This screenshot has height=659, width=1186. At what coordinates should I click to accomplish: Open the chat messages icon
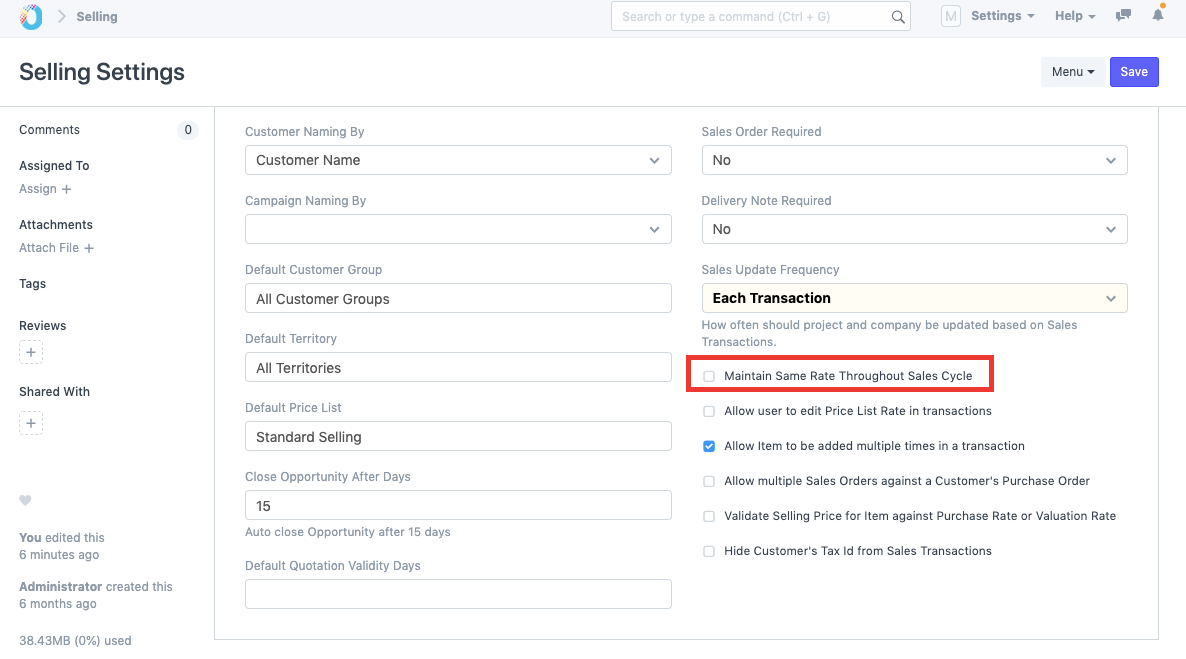1123,15
